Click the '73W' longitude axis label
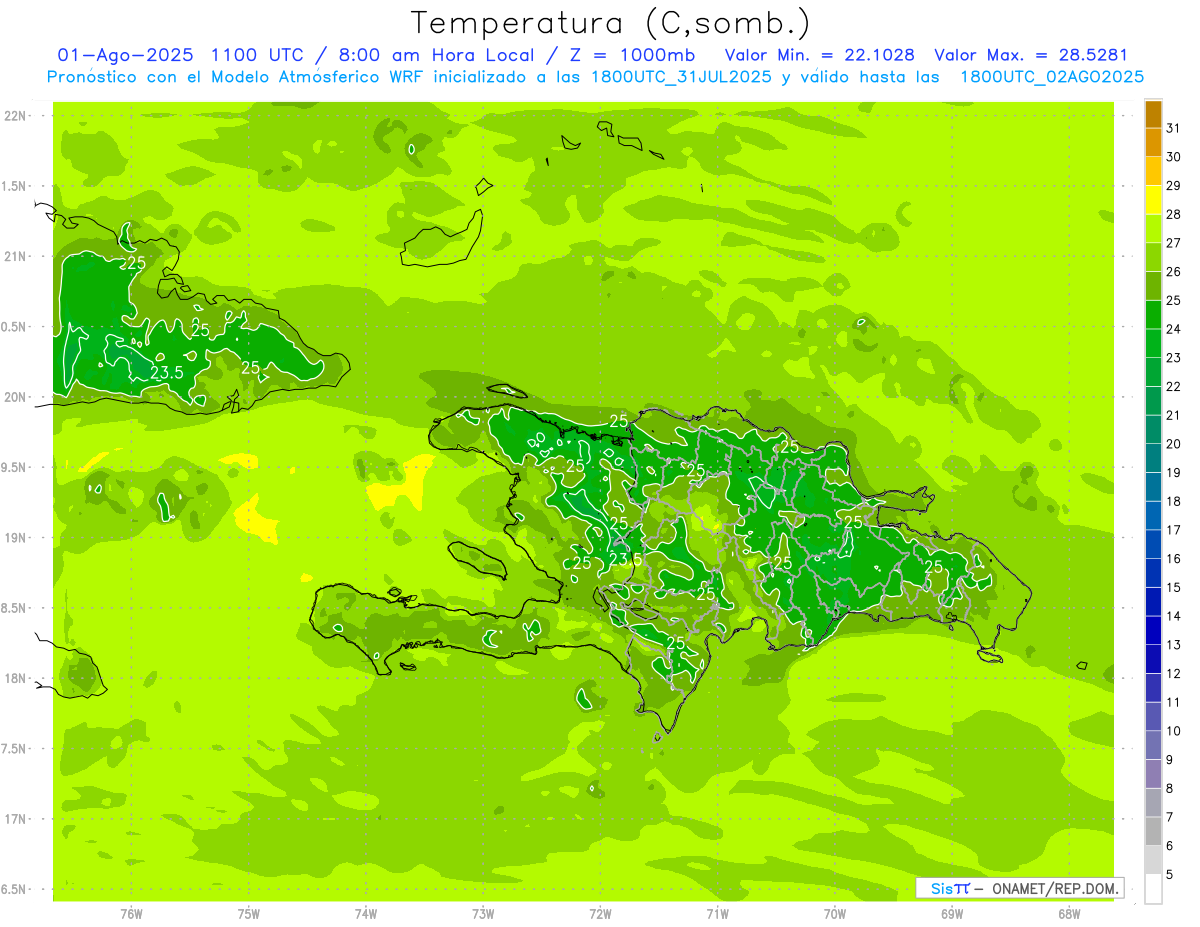This screenshot has width=1200, height=927. pos(483,913)
